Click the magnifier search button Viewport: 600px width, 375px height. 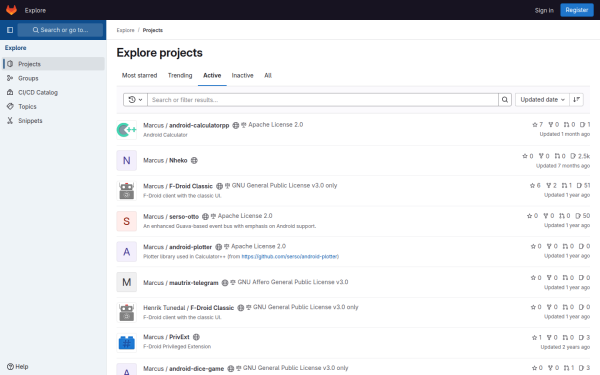505,99
